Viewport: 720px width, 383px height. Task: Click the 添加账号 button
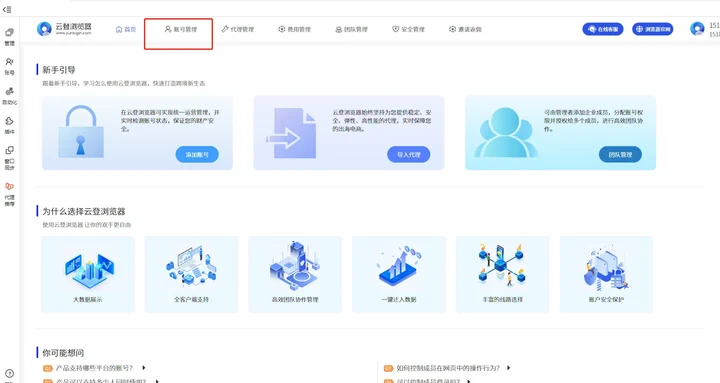(x=197, y=155)
